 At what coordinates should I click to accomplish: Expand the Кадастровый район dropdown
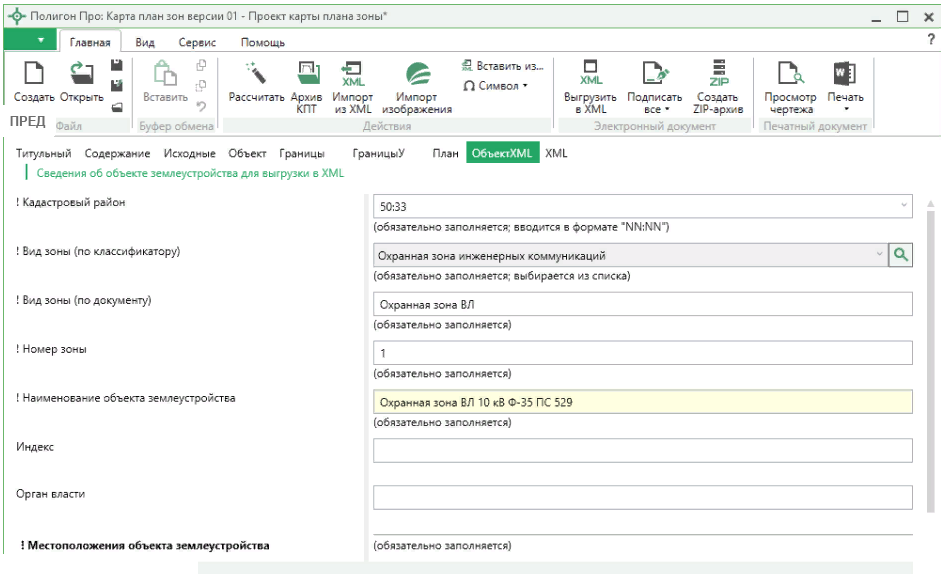click(x=904, y=206)
